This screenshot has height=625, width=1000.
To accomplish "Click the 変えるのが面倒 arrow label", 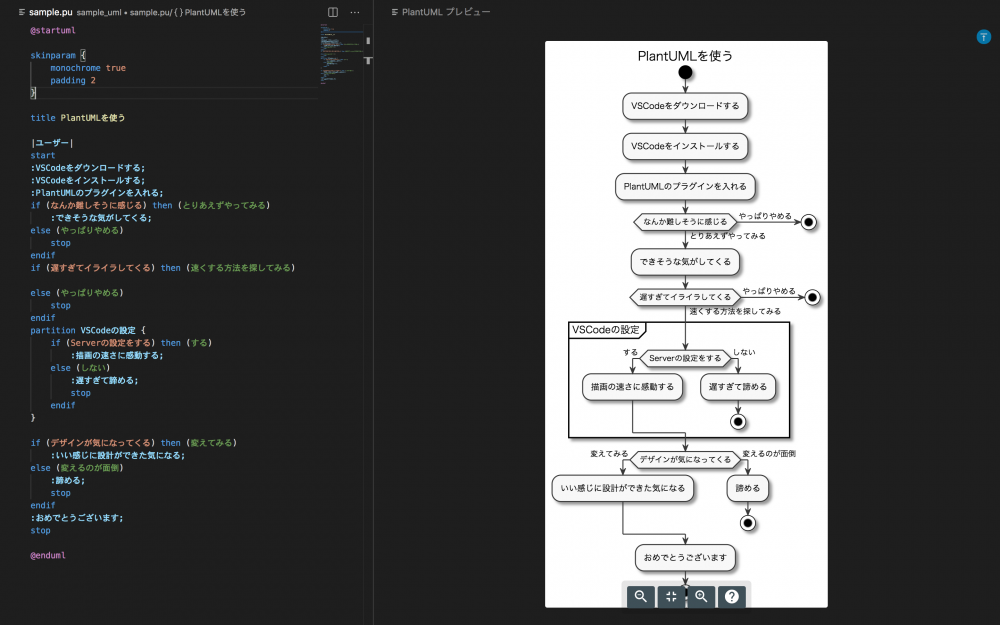I will pos(769,453).
